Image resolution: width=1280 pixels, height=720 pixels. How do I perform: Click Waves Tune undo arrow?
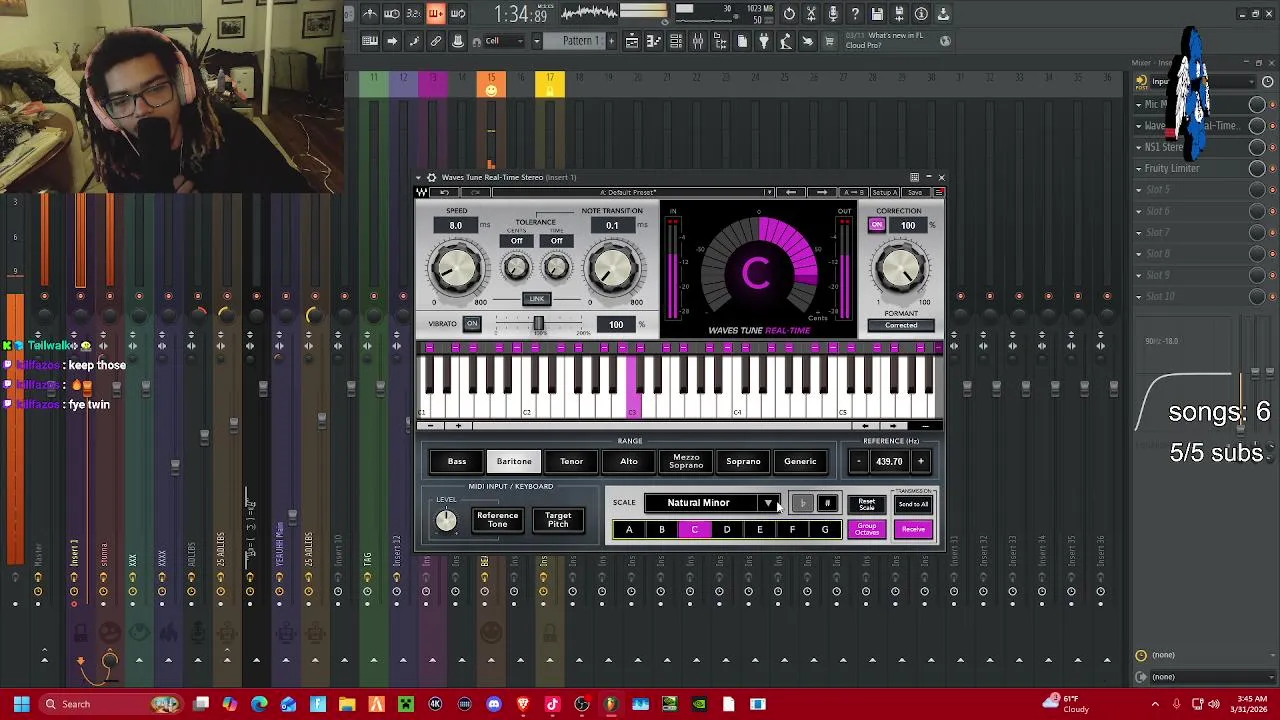(445, 192)
